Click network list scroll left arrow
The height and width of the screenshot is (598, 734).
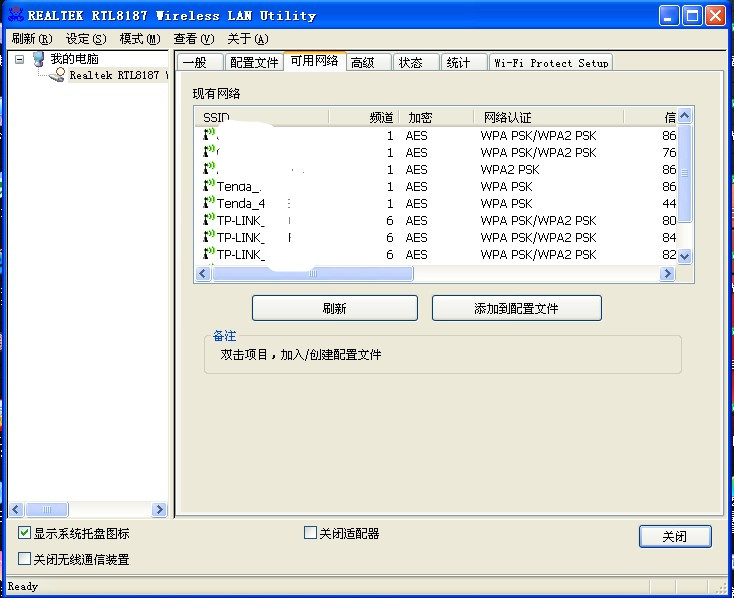pos(203,273)
